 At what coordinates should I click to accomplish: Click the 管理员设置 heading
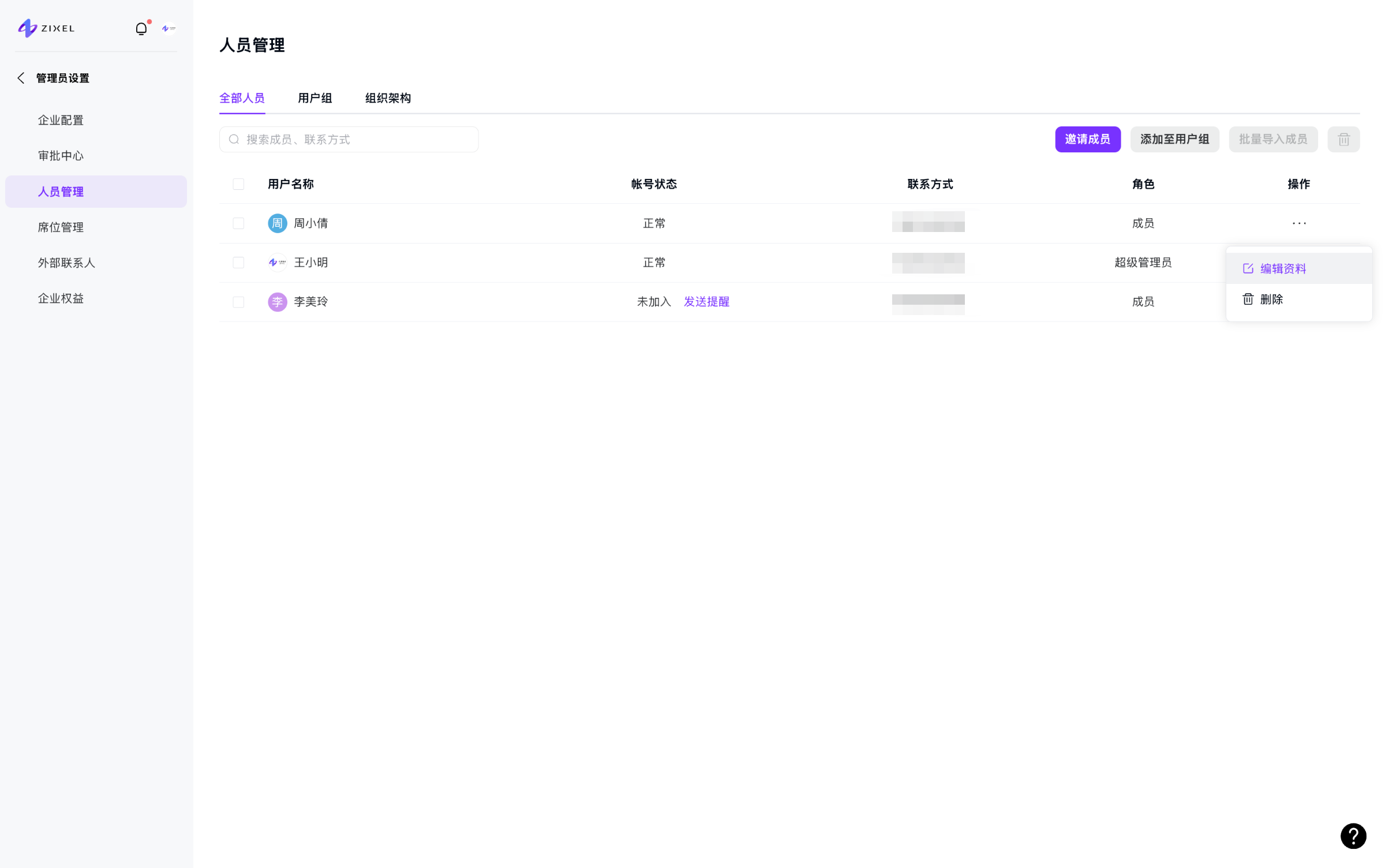coord(63,78)
